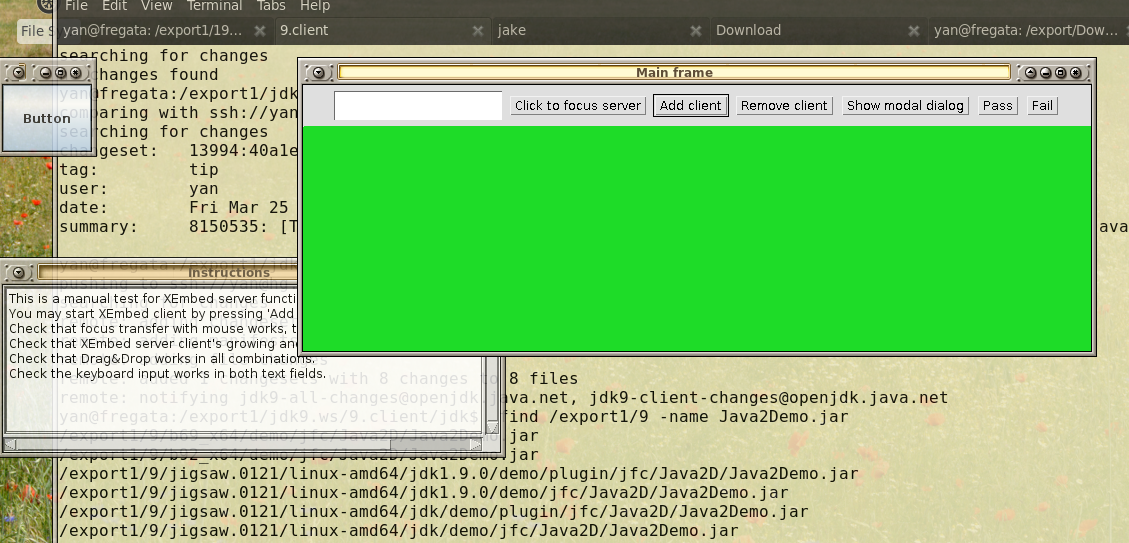This screenshot has height=543, width=1129.
Task: Shade the Main frame window with up-arrow icon
Action: [x=1031, y=73]
